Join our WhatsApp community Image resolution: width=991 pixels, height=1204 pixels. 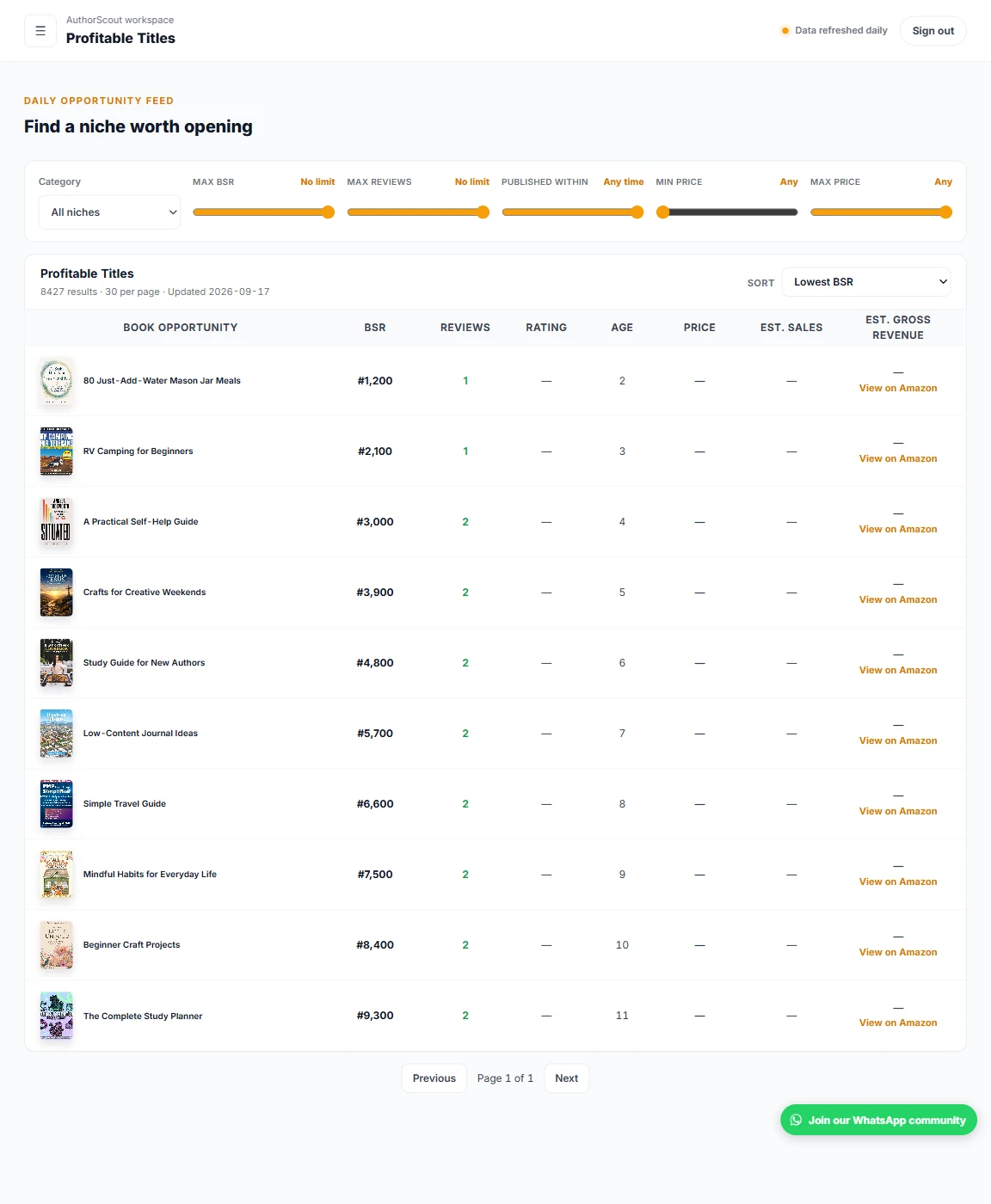pyautogui.click(x=878, y=1120)
